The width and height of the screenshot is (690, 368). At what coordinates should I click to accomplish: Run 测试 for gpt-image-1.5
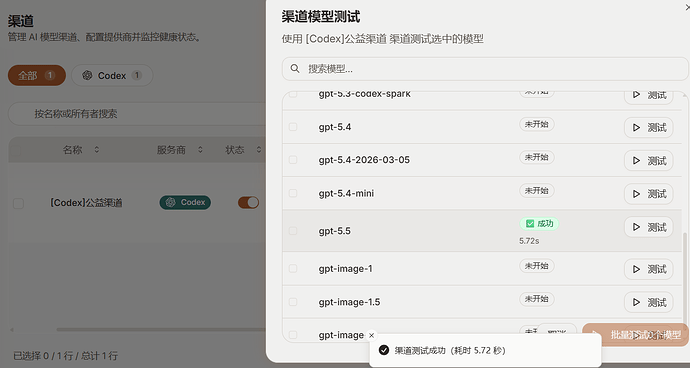(x=649, y=302)
